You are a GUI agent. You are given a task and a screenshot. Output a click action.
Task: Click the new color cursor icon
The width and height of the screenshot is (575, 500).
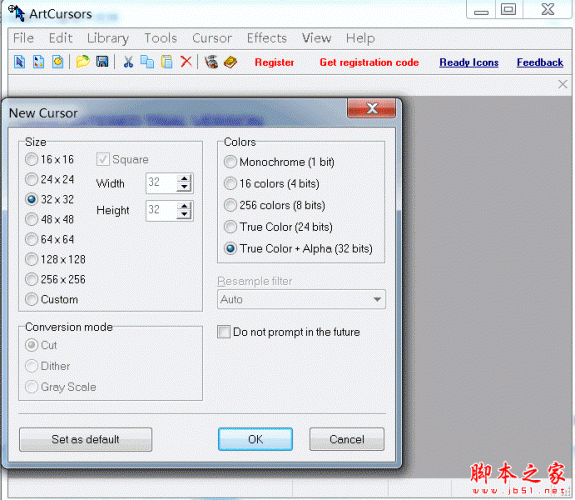(39, 62)
